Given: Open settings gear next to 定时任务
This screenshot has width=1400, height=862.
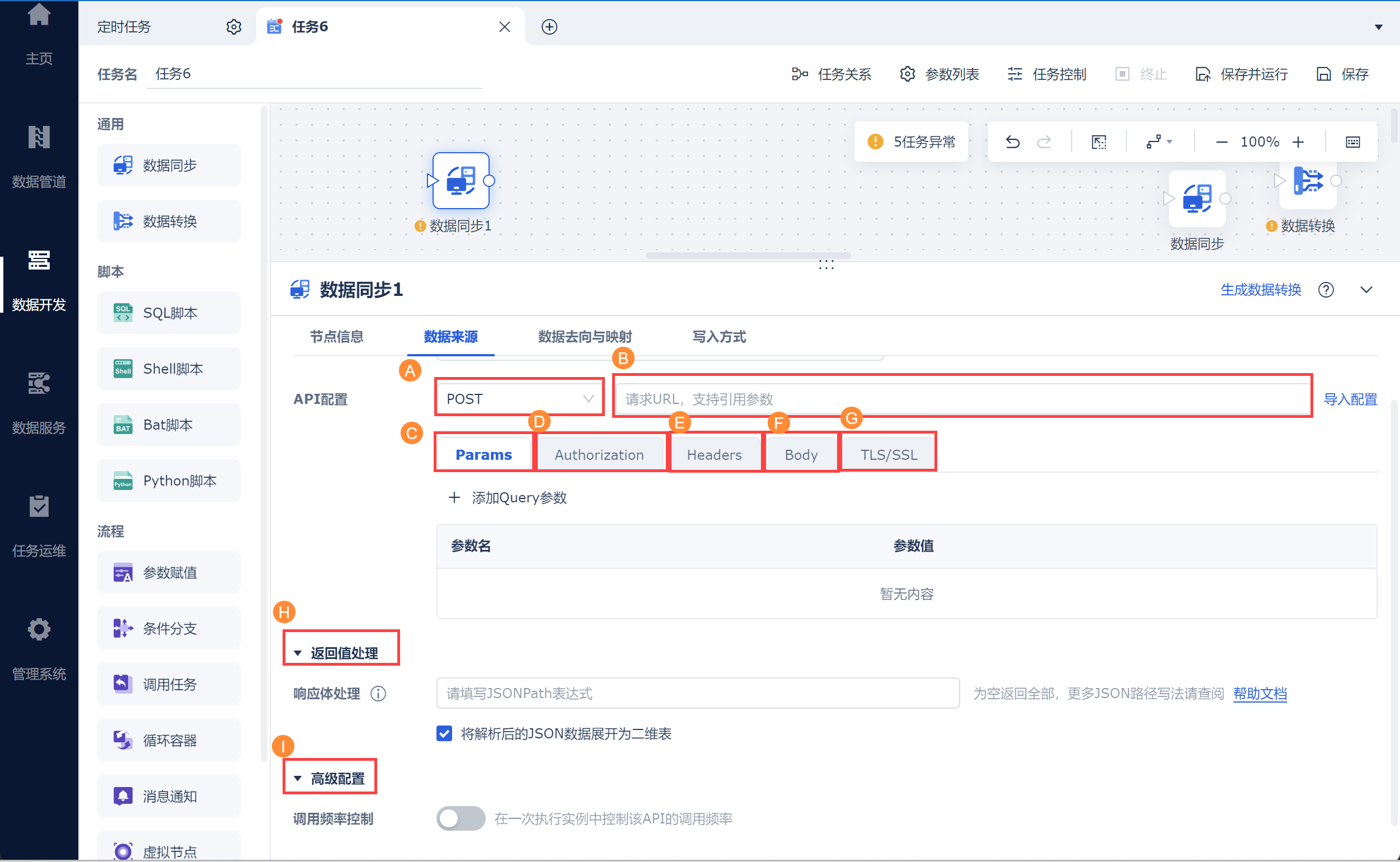Looking at the screenshot, I should pos(233,27).
